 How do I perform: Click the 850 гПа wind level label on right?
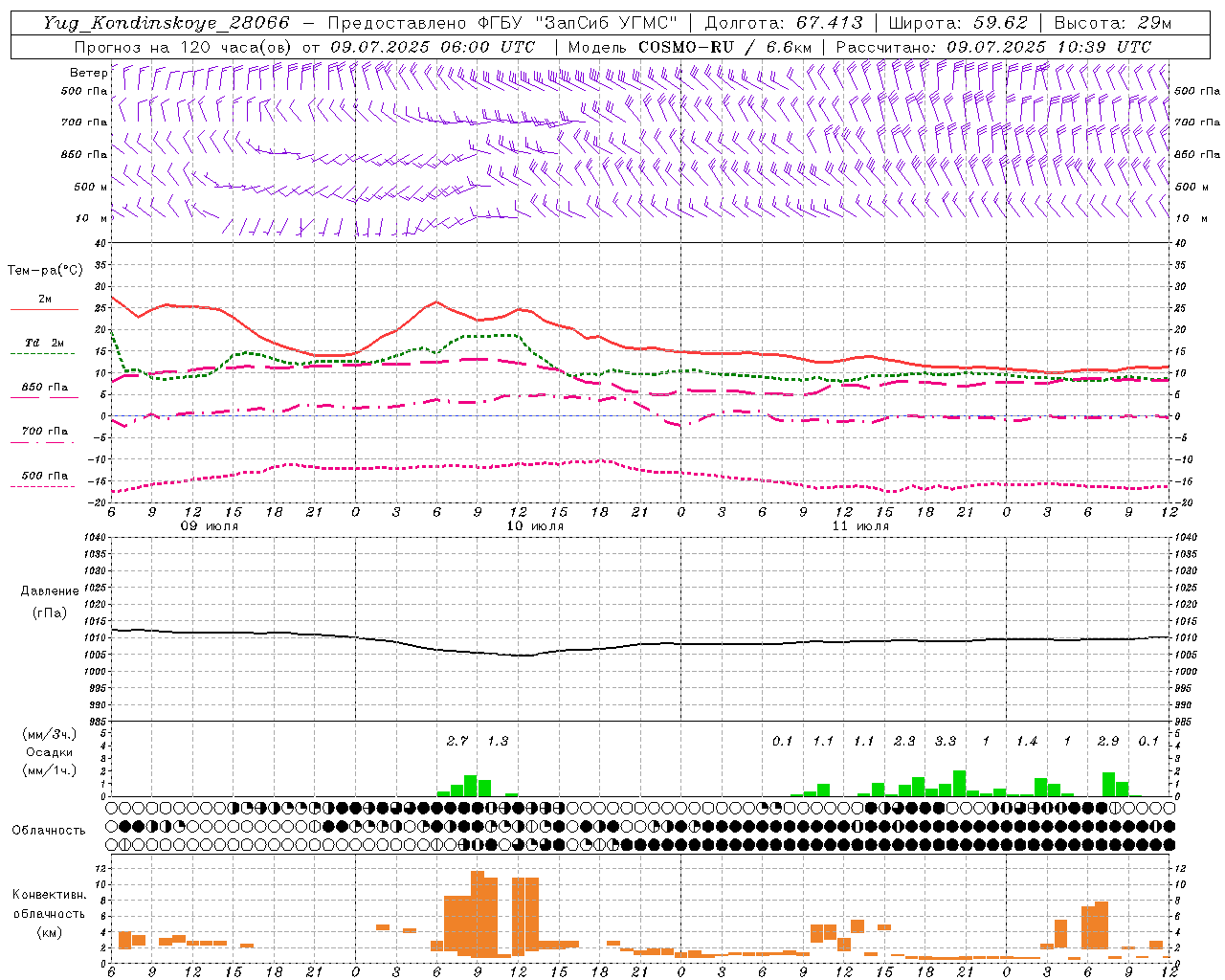(1197, 155)
